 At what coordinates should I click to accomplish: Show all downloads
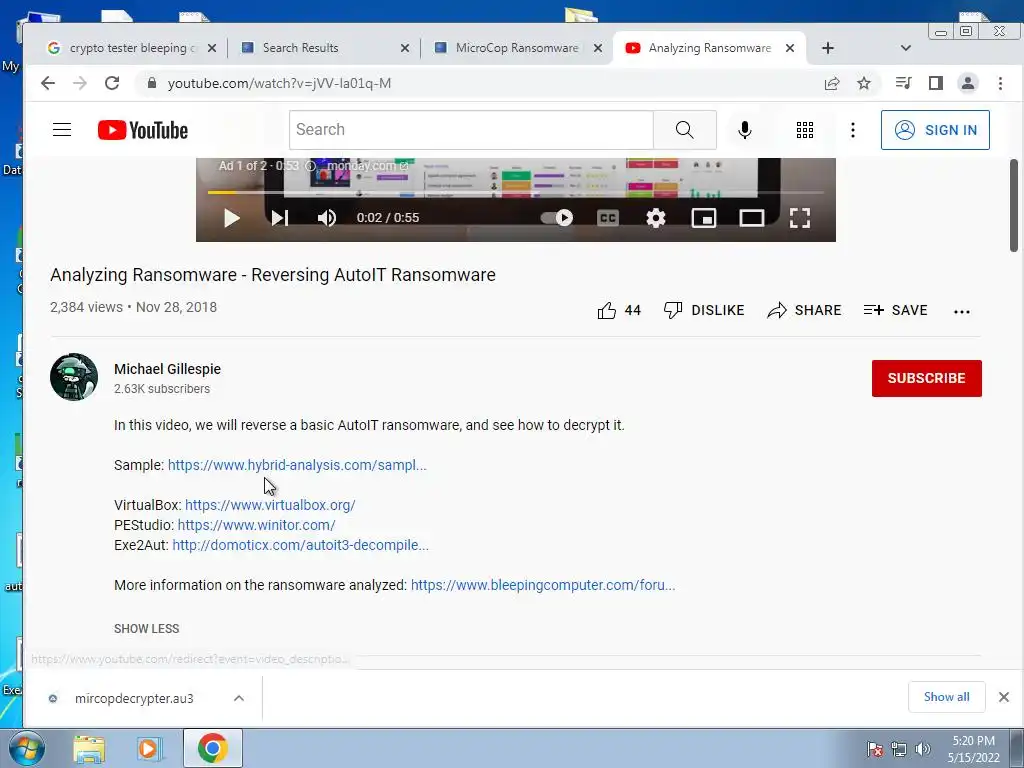pos(946,697)
